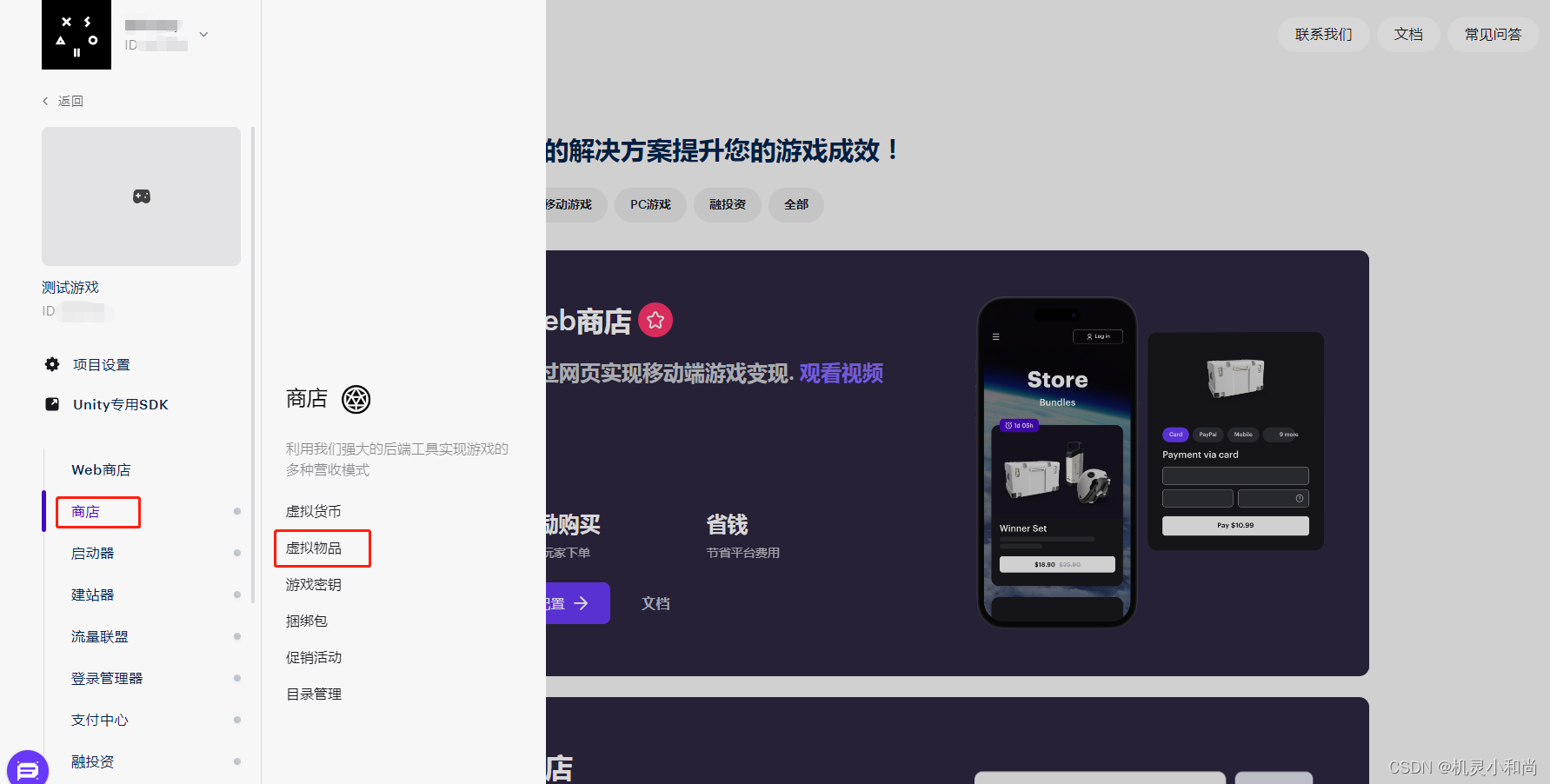Image resolution: width=1550 pixels, height=784 pixels.
Task: Expand the 9 more payment options
Action: pyautogui.click(x=1282, y=435)
